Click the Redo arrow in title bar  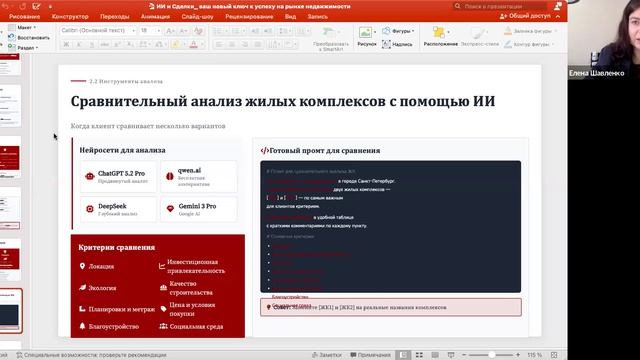click(23, 7)
